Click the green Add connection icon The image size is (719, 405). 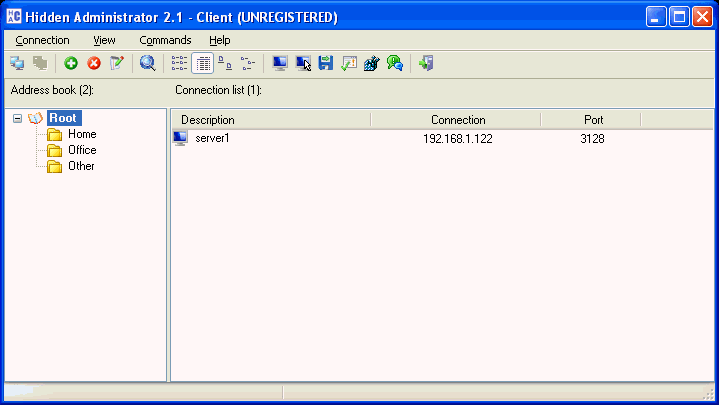point(71,64)
